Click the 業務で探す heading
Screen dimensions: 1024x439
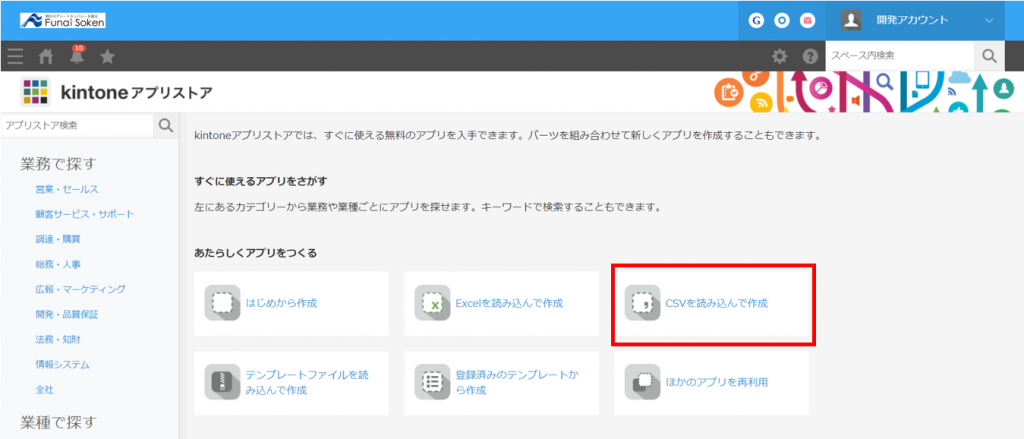pyautogui.click(x=58, y=163)
